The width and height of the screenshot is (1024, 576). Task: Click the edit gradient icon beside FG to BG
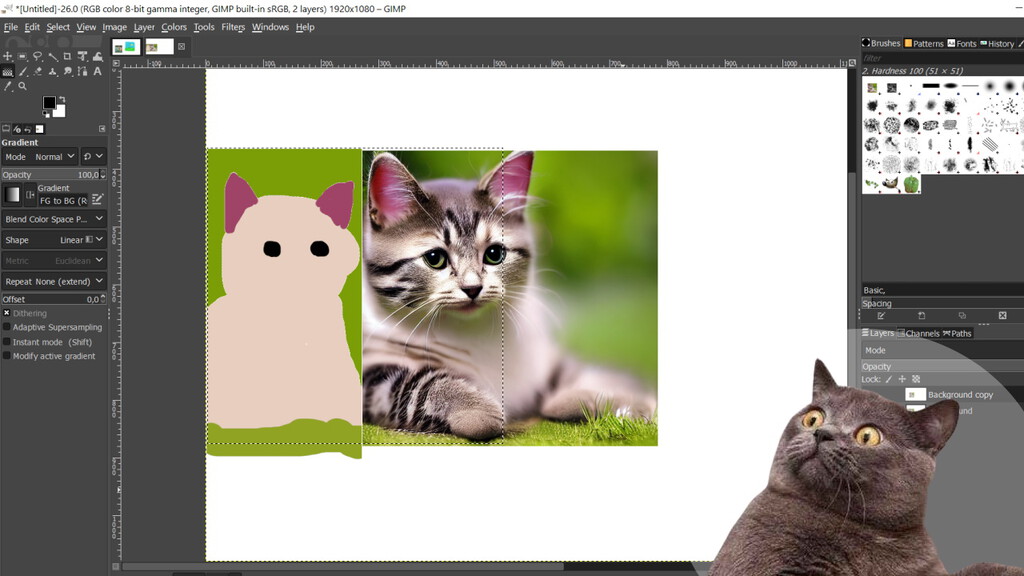98,199
